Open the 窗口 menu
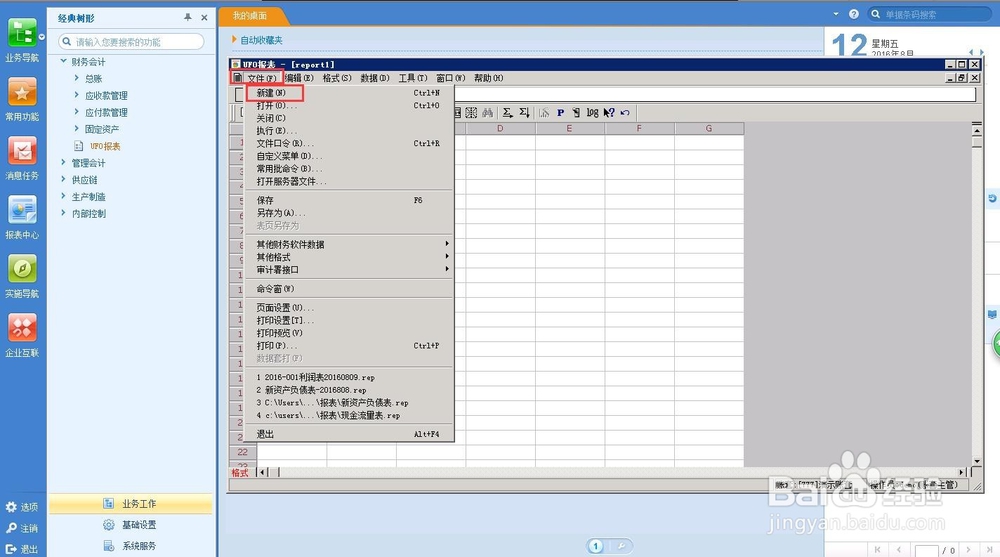The width and height of the screenshot is (1000, 557). (450, 78)
